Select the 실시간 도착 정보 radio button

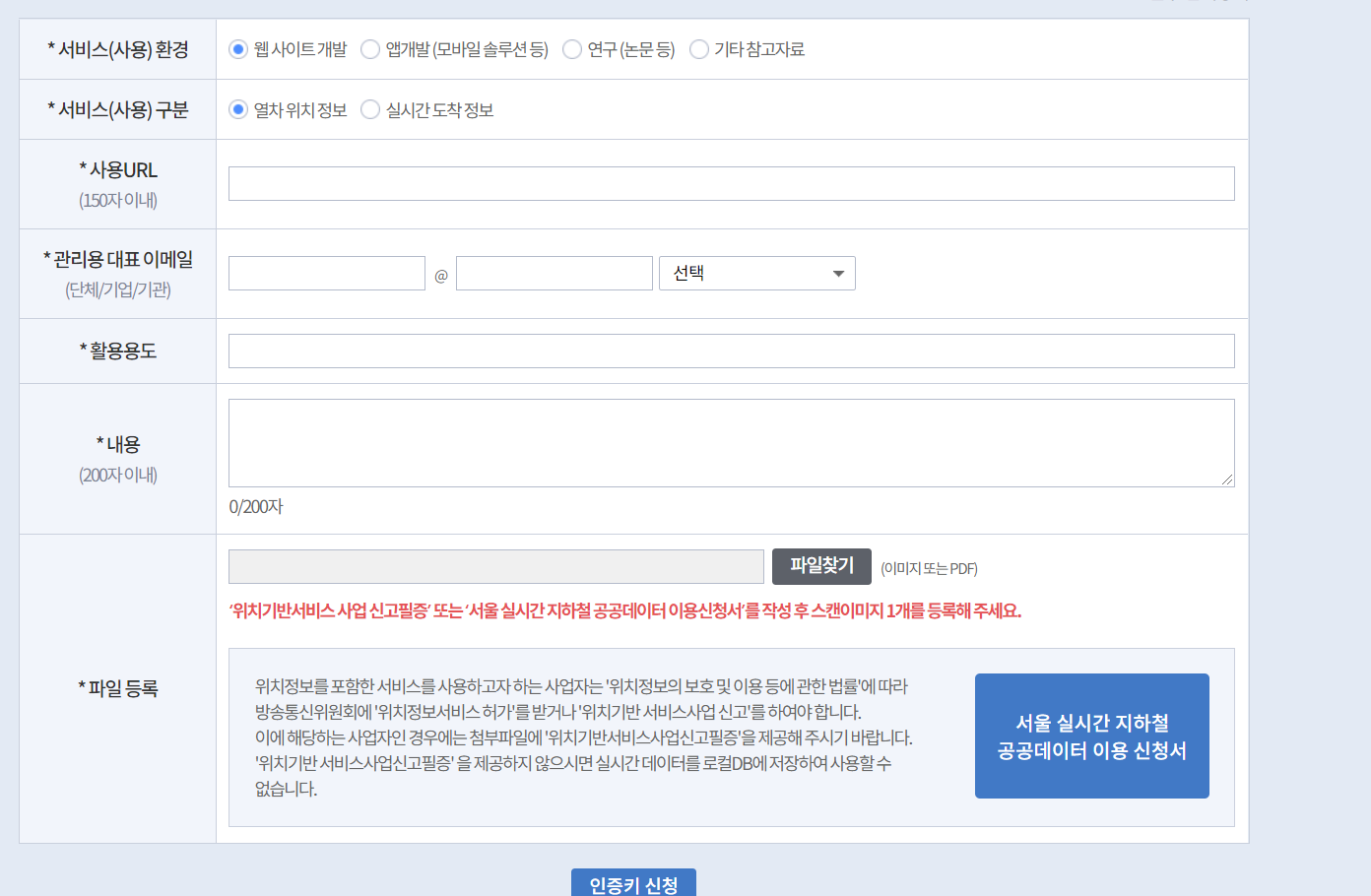[370, 109]
